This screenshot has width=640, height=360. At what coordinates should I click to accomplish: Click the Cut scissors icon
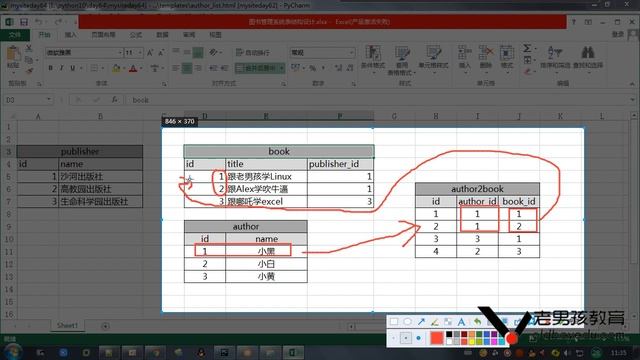pyautogui.click(x=29, y=48)
